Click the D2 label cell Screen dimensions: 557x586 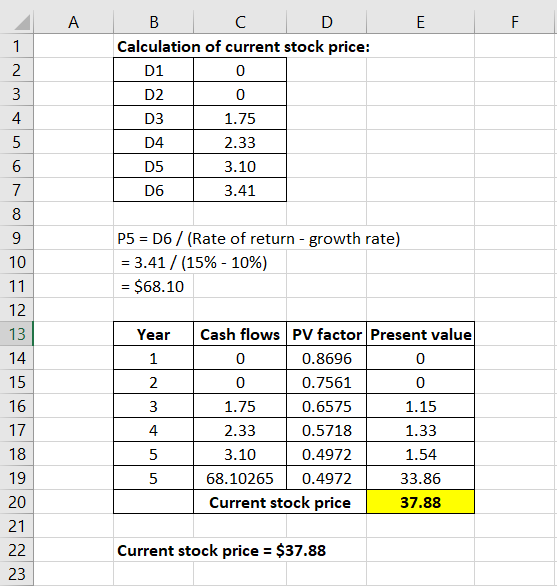[154, 94]
